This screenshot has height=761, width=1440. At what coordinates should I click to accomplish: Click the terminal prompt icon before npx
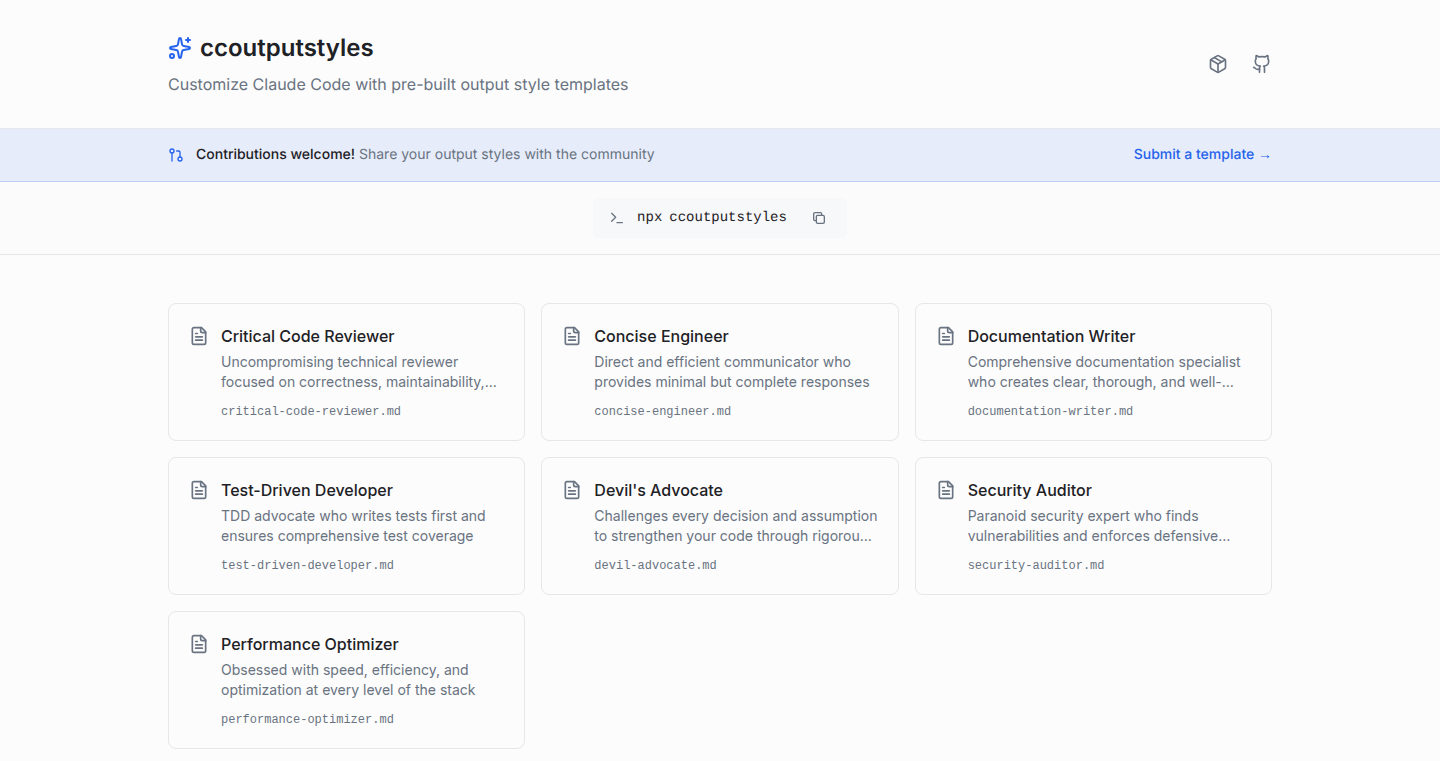point(617,218)
